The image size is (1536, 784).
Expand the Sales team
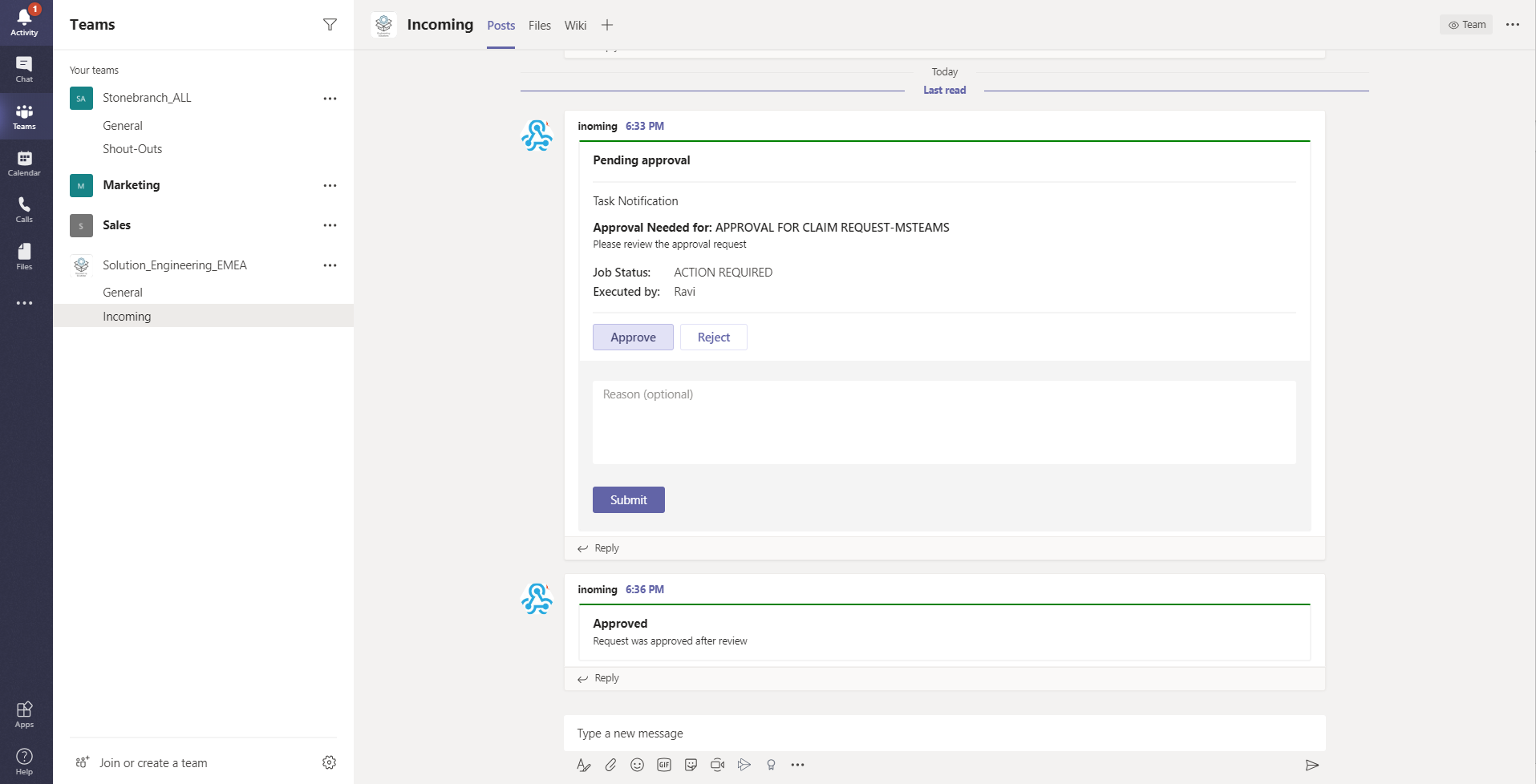coord(116,225)
